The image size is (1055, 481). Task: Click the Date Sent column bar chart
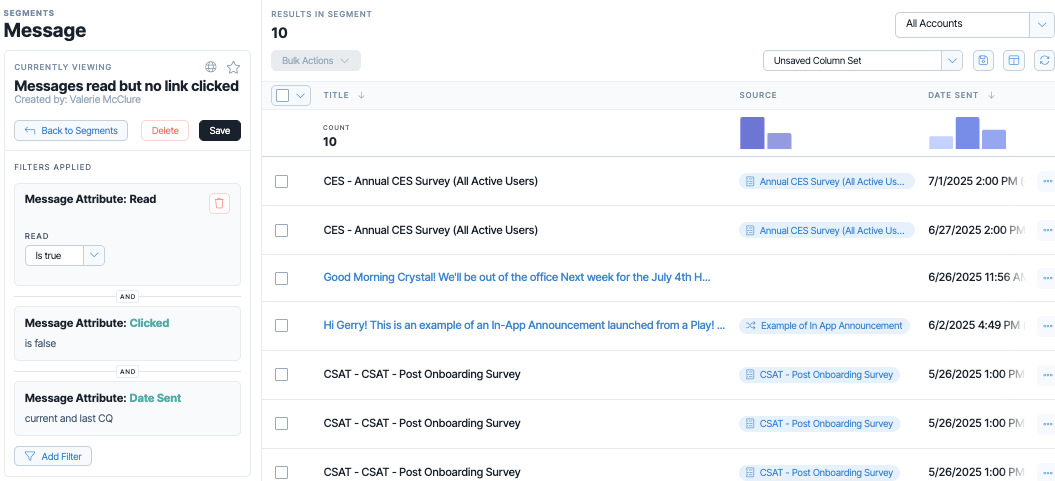[x=968, y=133]
